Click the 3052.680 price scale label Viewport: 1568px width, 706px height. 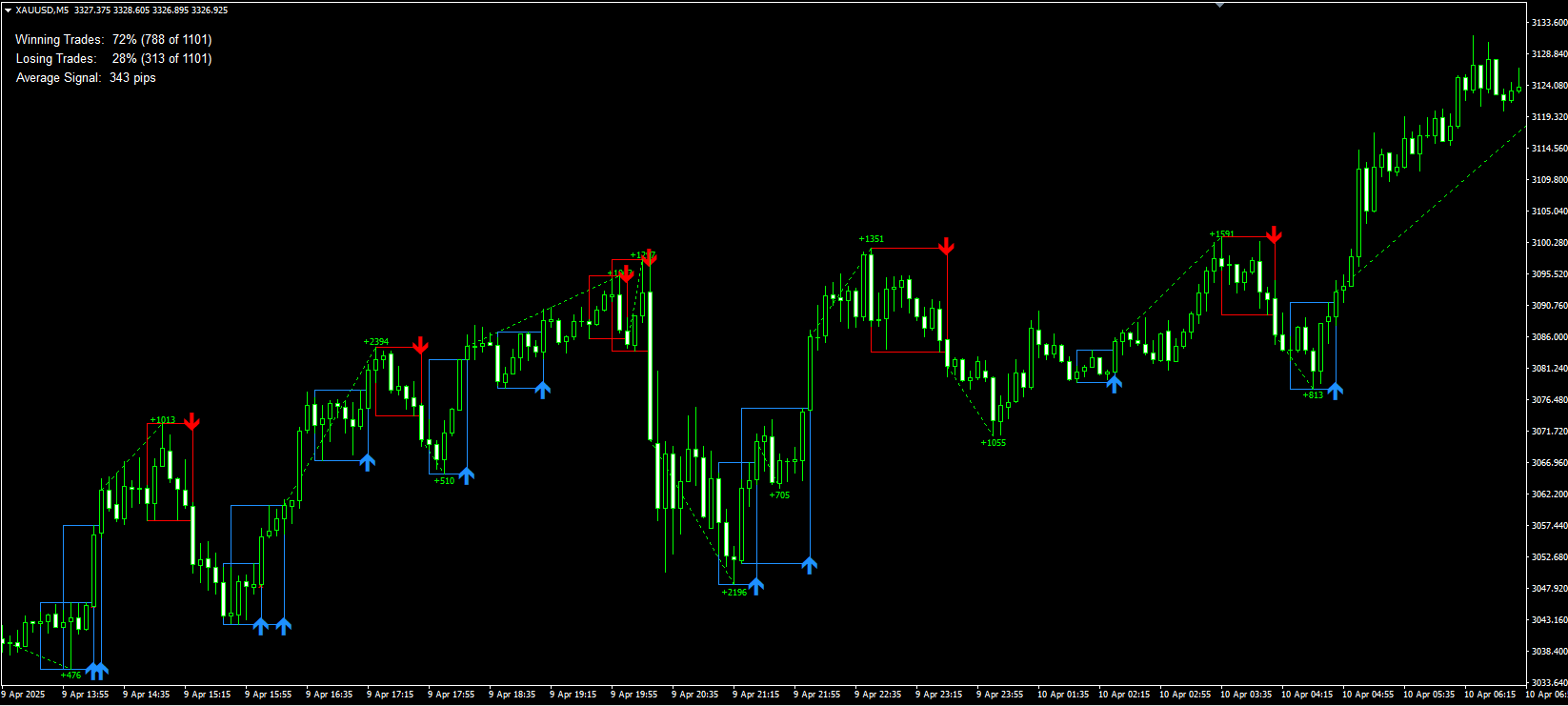[1549, 556]
